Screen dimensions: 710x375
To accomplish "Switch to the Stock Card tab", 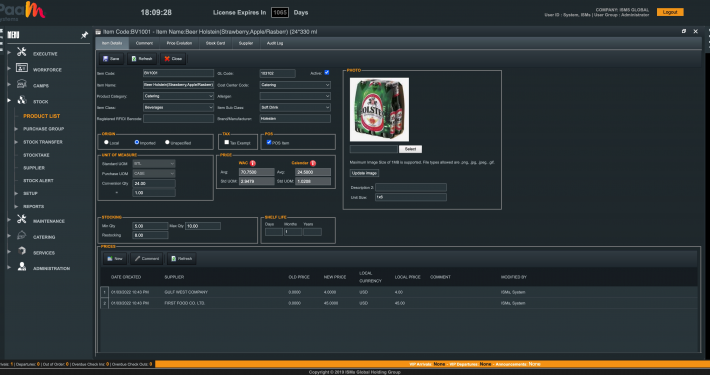I will tap(215, 43).
